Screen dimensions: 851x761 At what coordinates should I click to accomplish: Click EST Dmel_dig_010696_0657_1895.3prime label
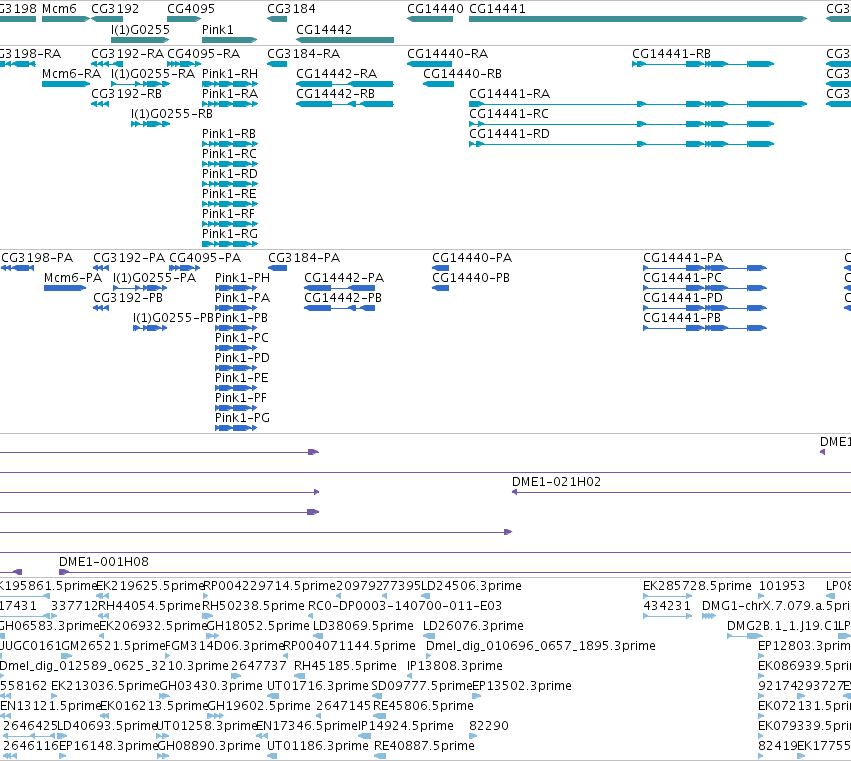pos(541,646)
